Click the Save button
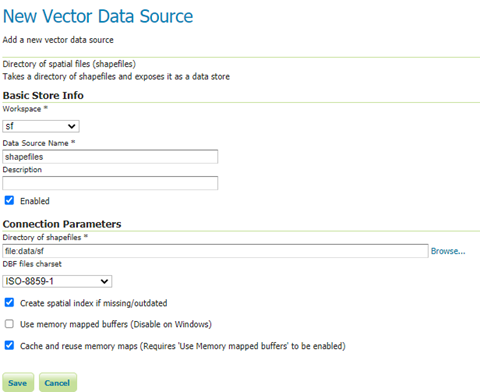The height and width of the screenshot is (392, 480). 18,382
